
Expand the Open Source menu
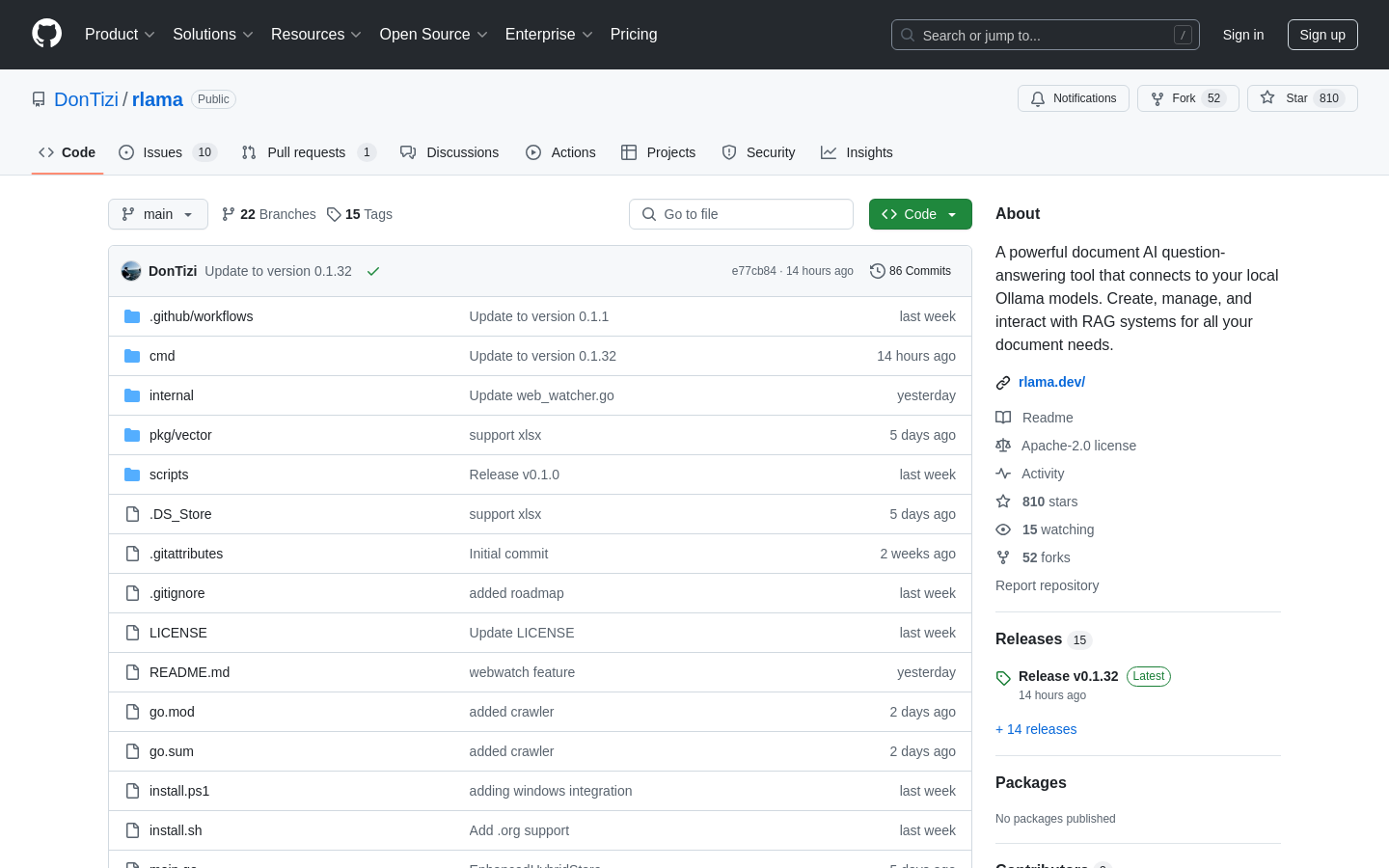point(434,34)
